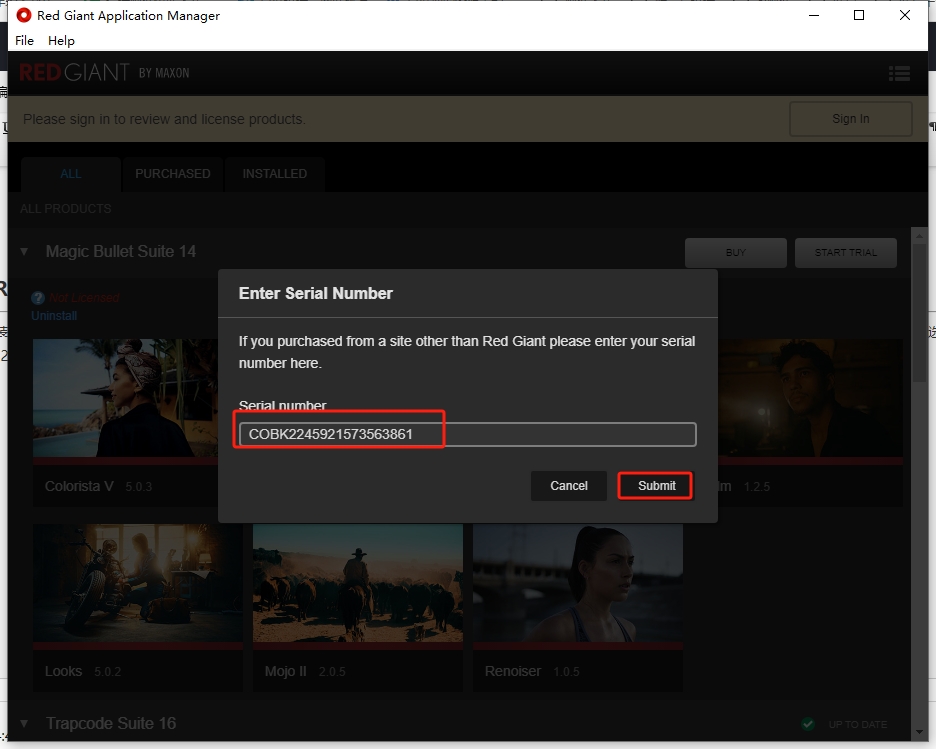Minimize the Application Manager window

(x=814, y=15)
